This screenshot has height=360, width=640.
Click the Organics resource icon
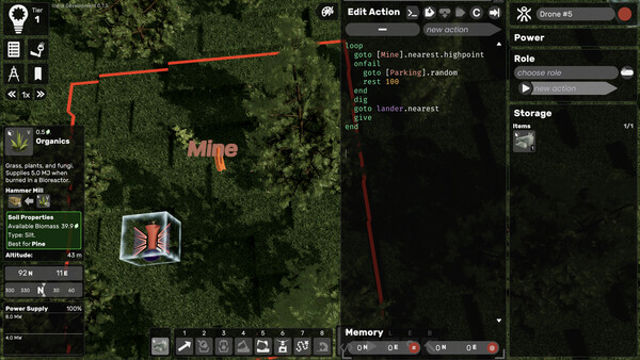pyautogui.click(x=19, y=142)
